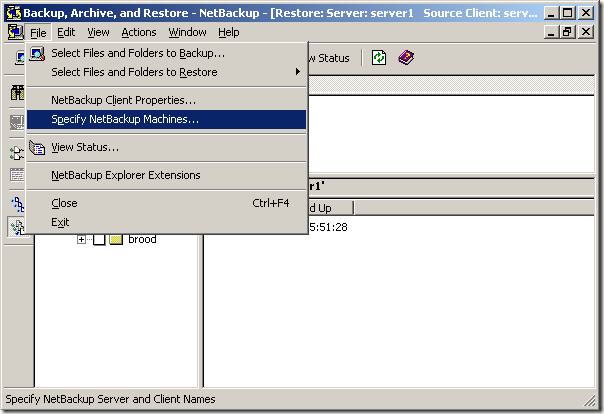Choose Exit from File menu
Screen dimensions: 604x414
tap(166, 222)
